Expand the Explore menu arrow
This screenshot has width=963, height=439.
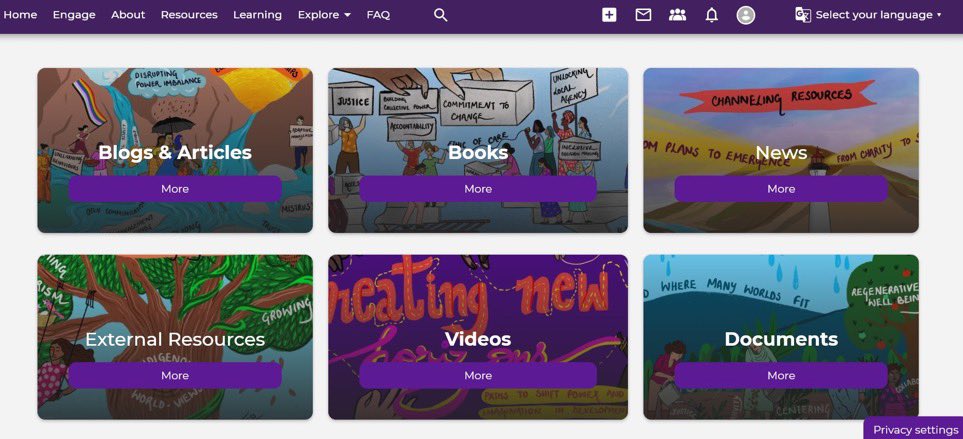pos(348,15)
